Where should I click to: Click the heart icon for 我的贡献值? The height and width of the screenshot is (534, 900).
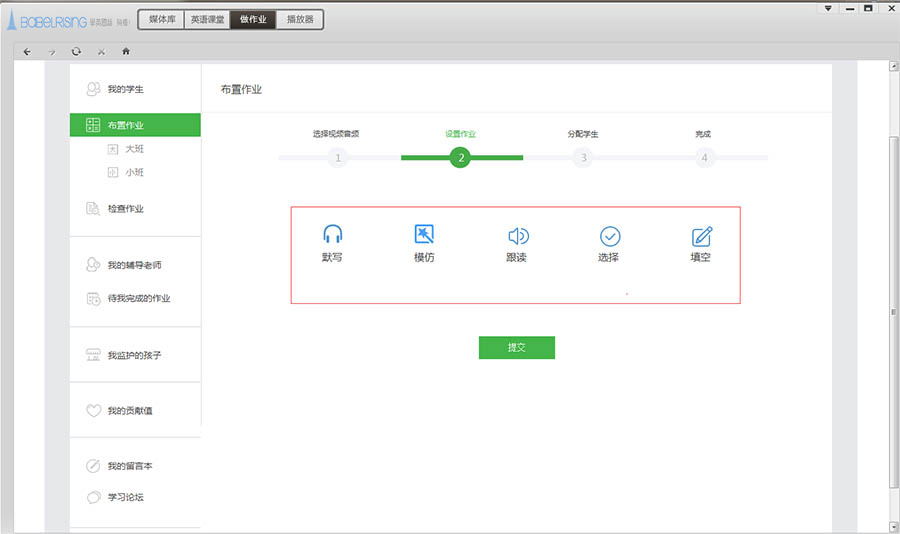(94, 411)
